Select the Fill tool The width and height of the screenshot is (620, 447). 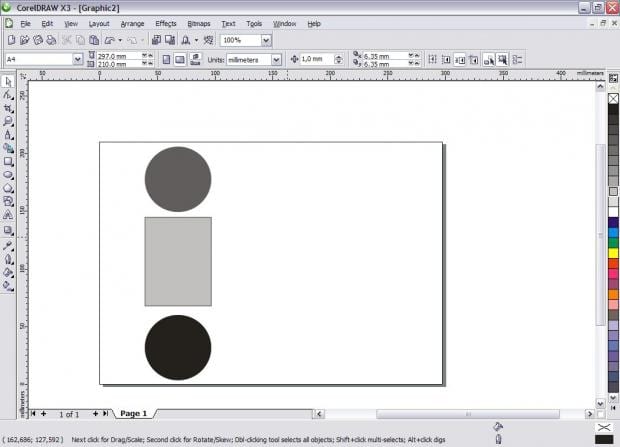coord(8,273)
